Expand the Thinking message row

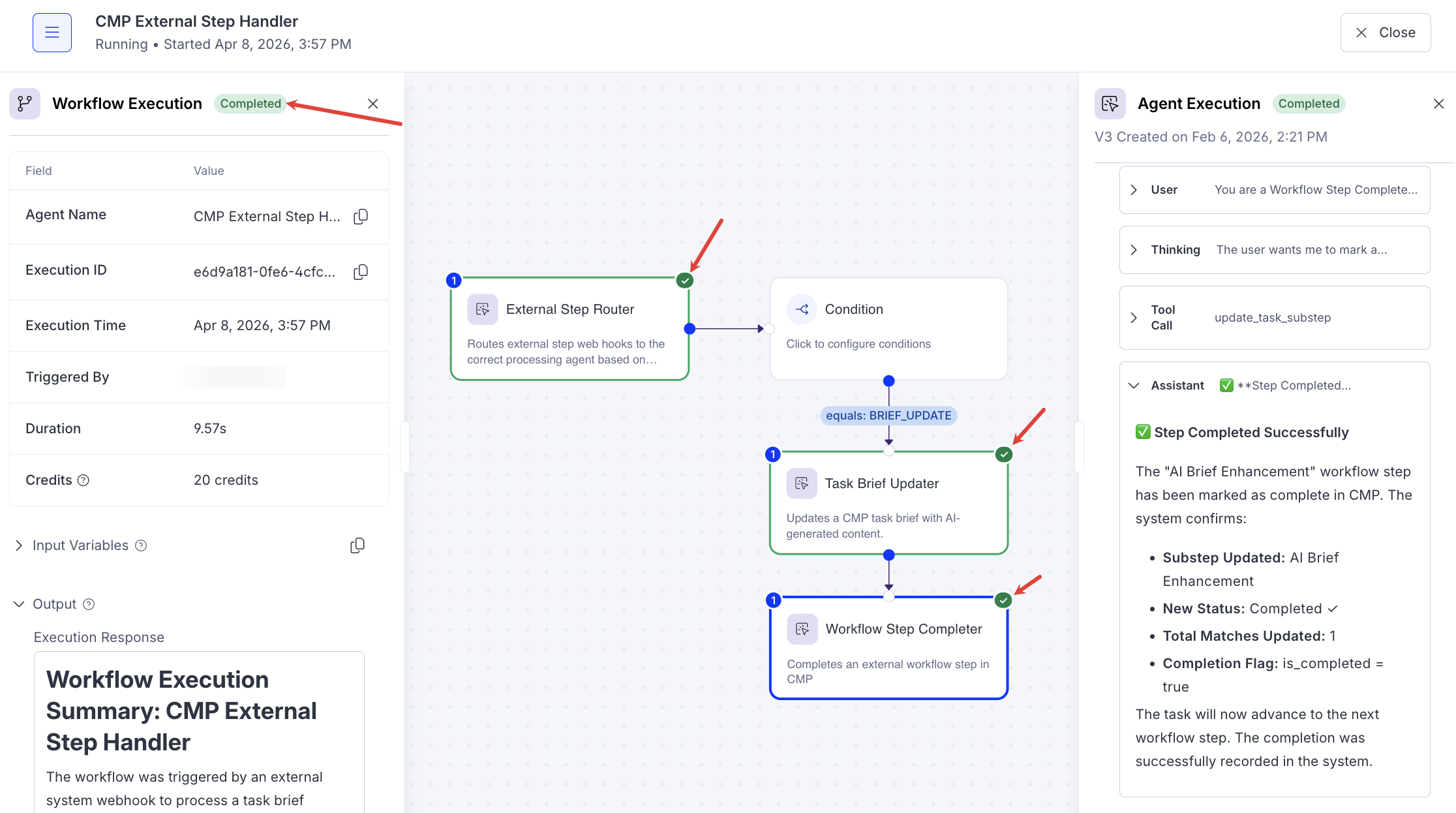tap(1134, 250)
